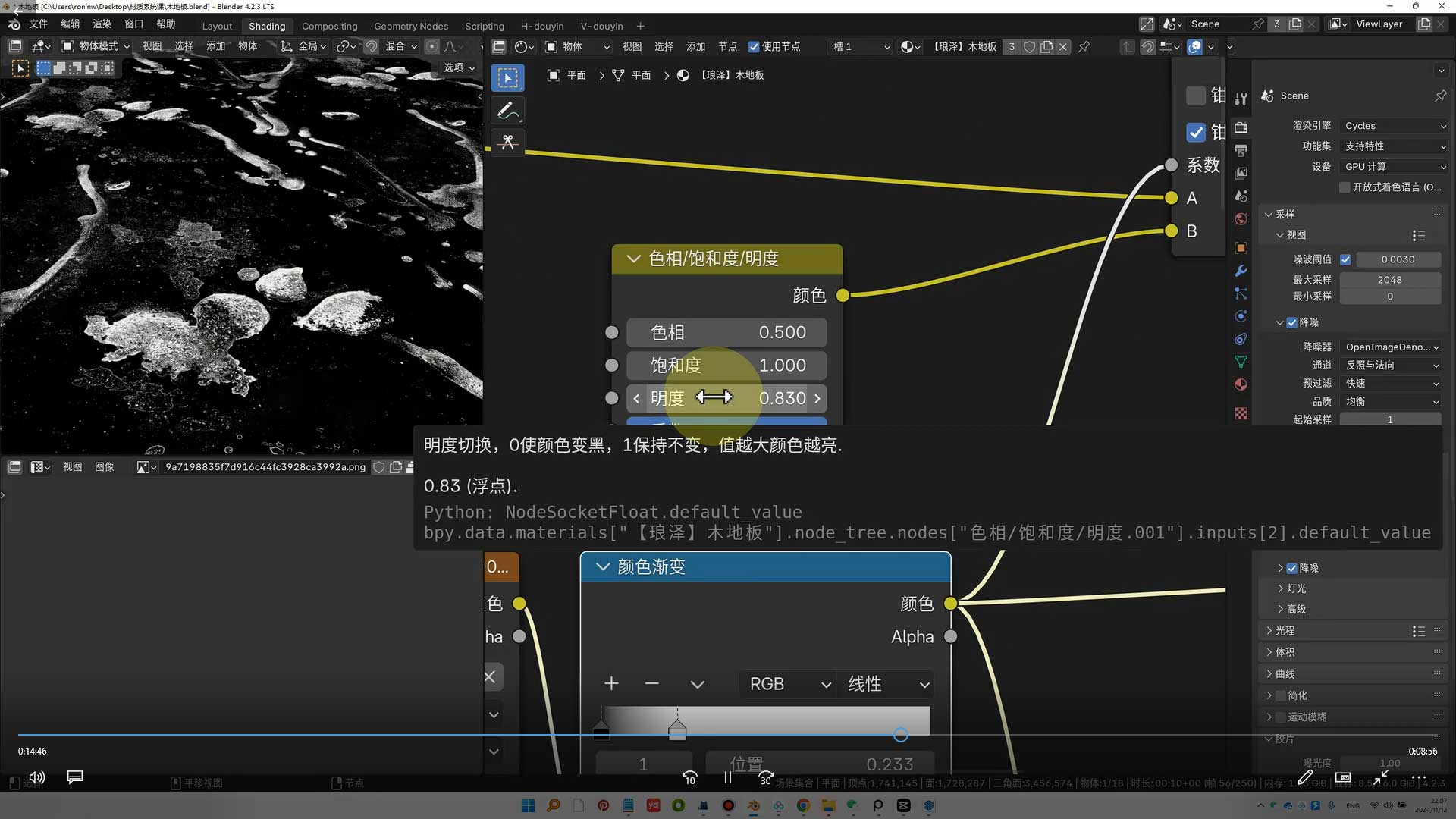
Task: Open the Tool tab in properties sidebar
Action: (1241, 99)
